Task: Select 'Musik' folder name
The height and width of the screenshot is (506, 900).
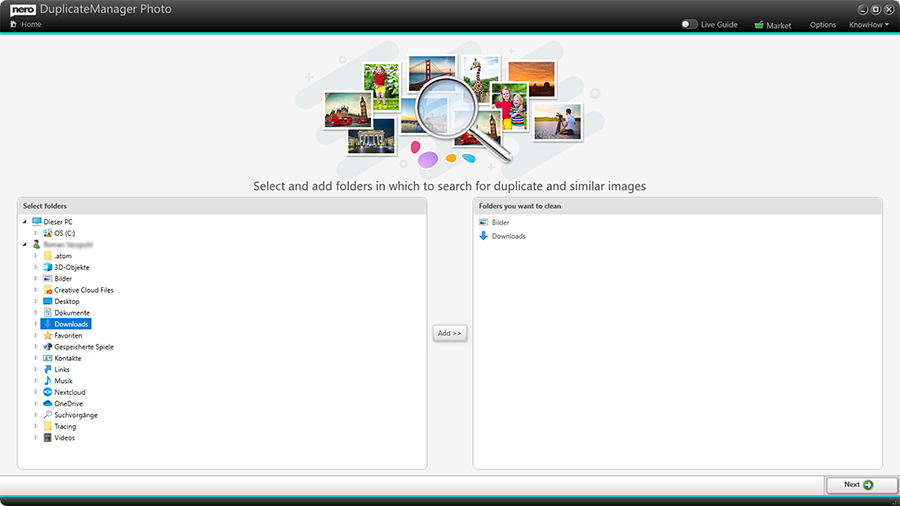Action: click(63, 381)
